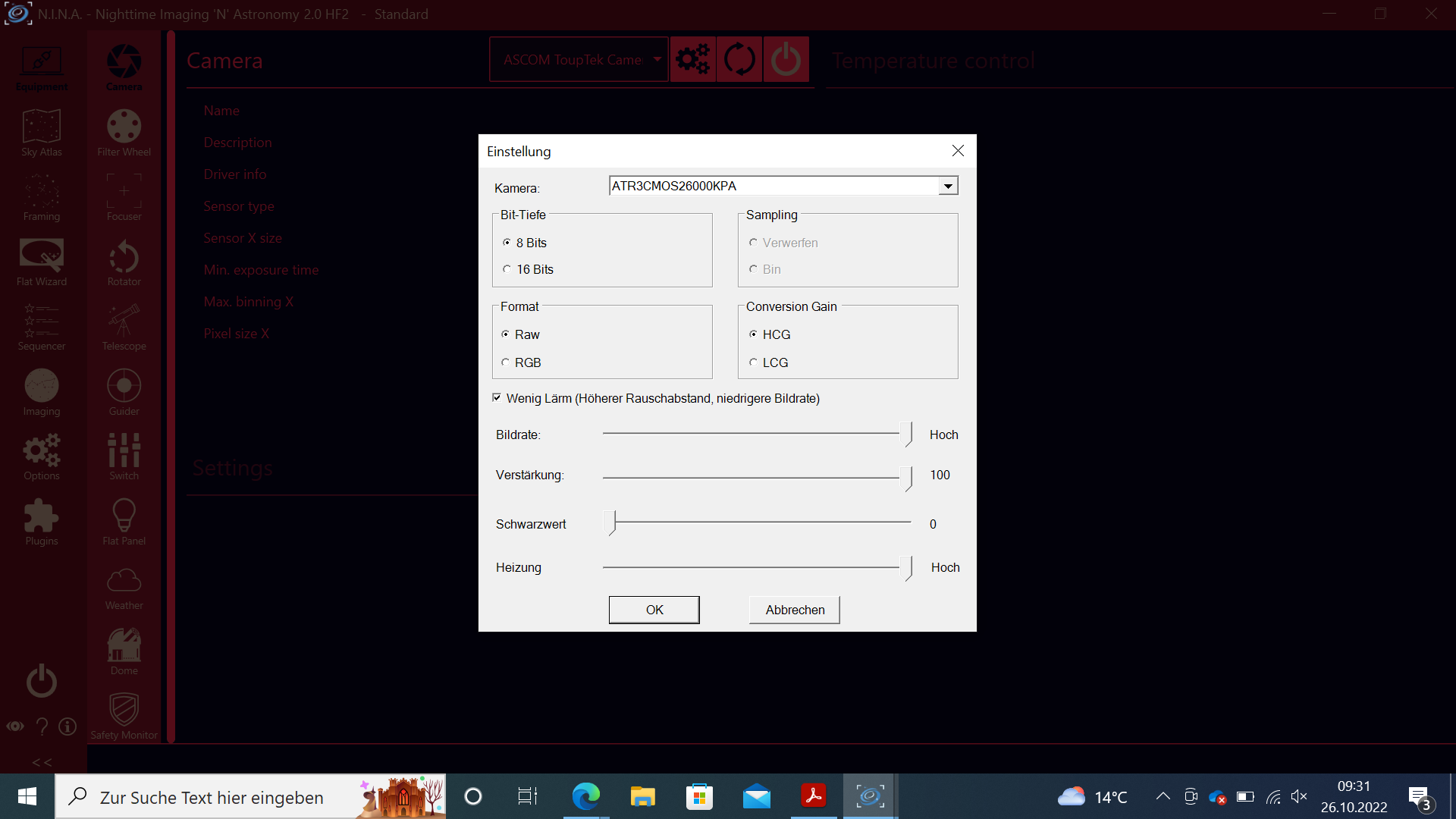1456x819 pixels.
Task: Select HCG conversion gain
Action: [x=770, y=334]
